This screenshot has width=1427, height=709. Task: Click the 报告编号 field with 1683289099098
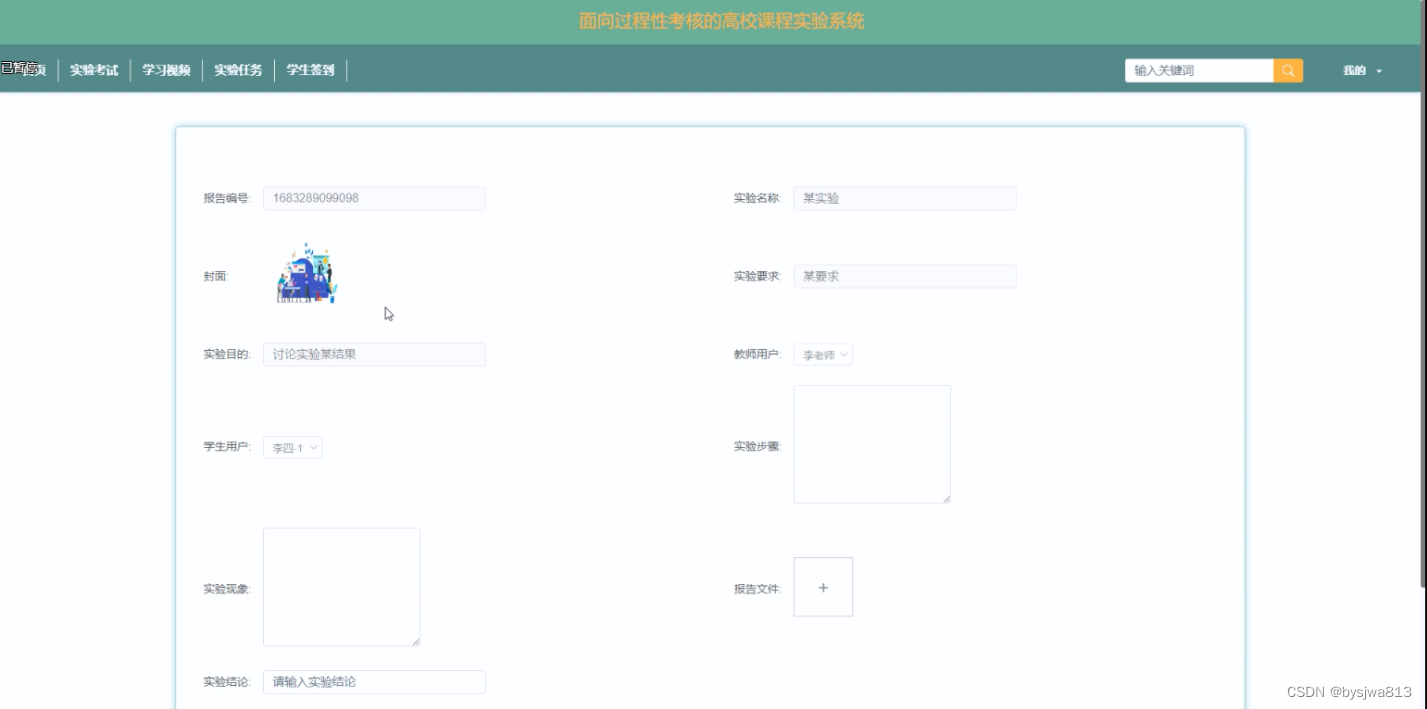tap(374, 198)
